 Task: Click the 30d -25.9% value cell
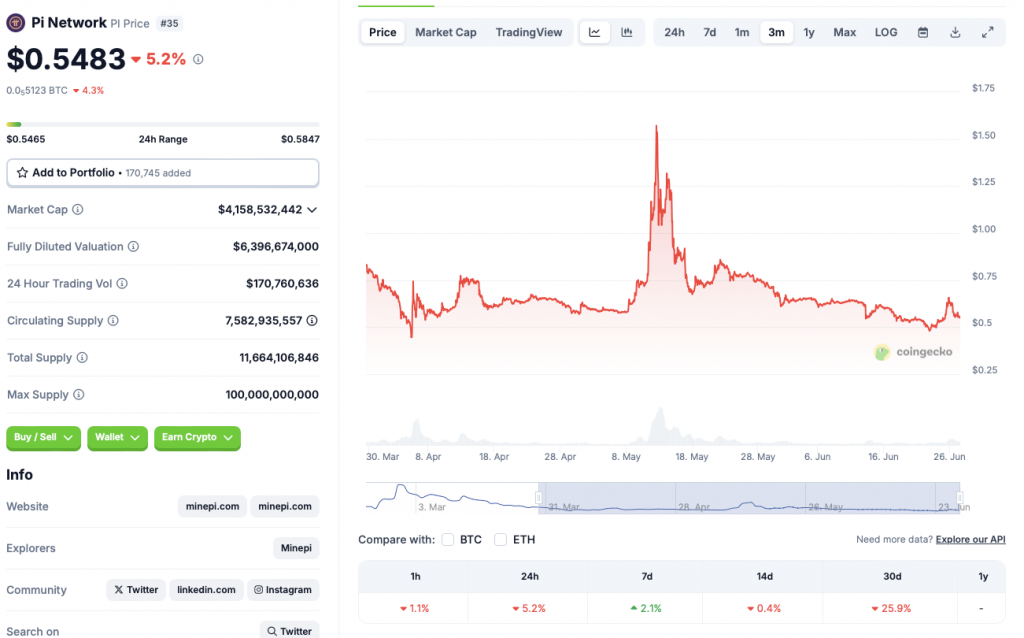(x=892, y=608)
